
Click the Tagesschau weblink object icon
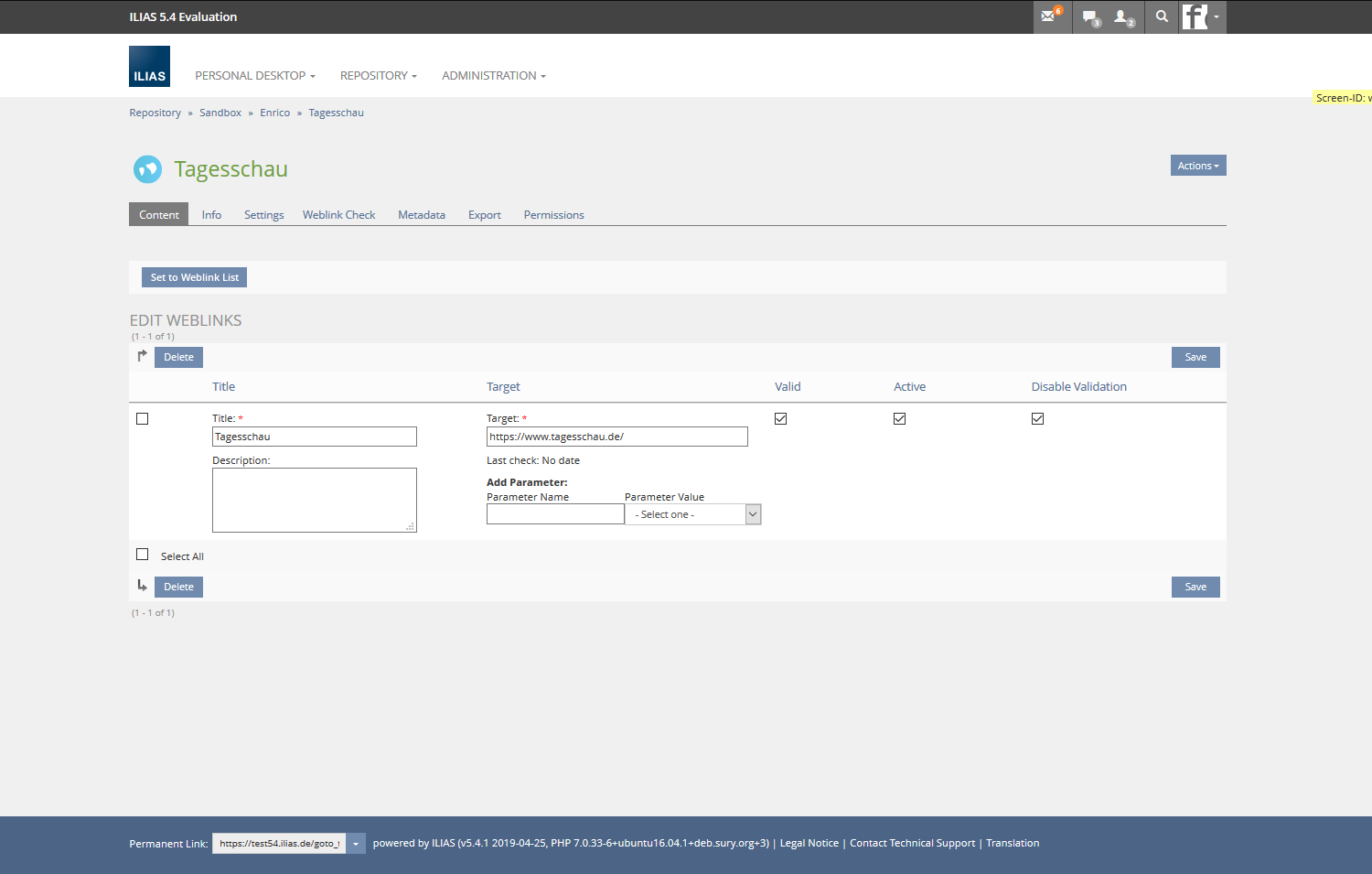click(x=147, y=169)
